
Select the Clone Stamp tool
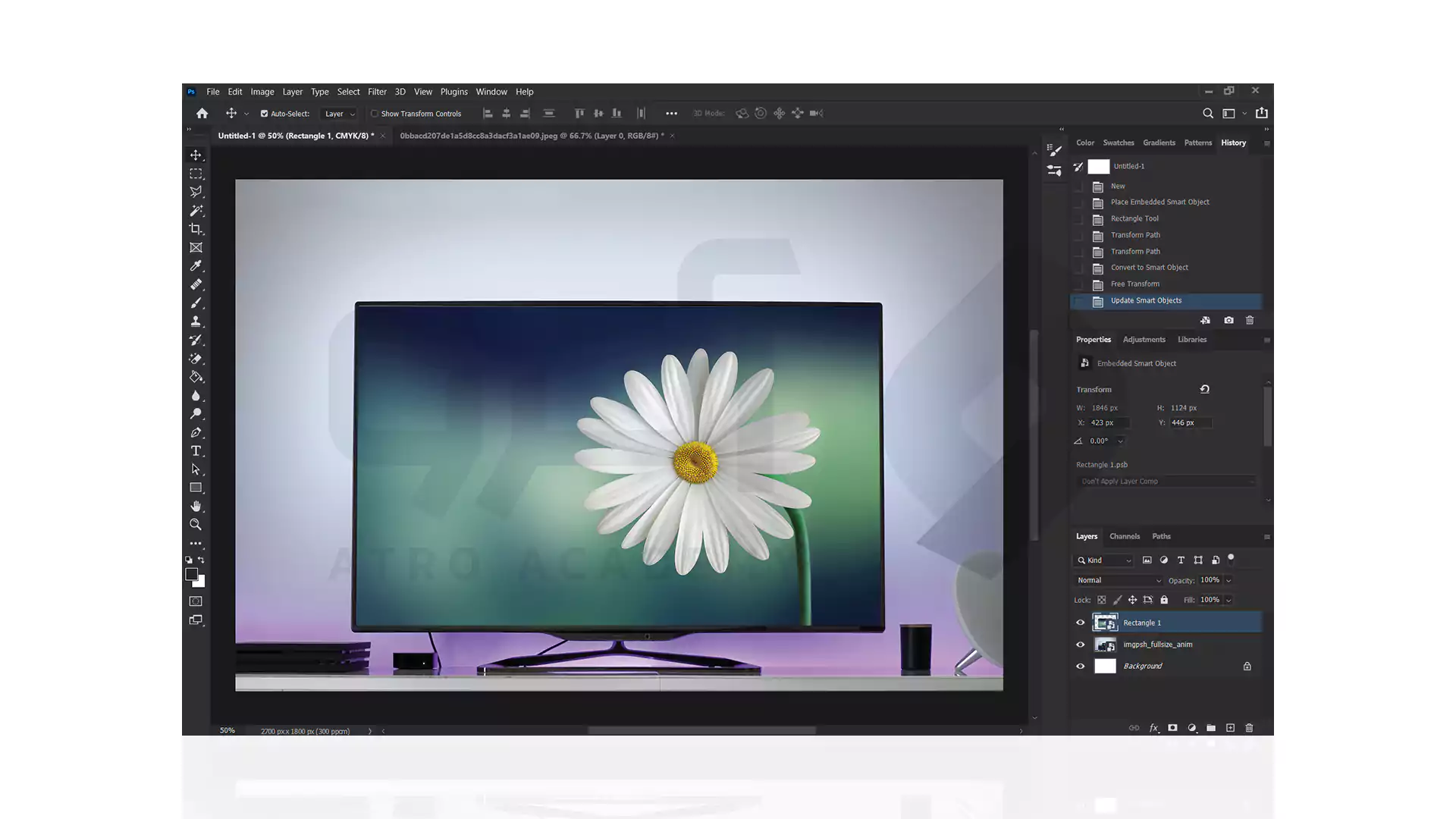pos(196,322)
